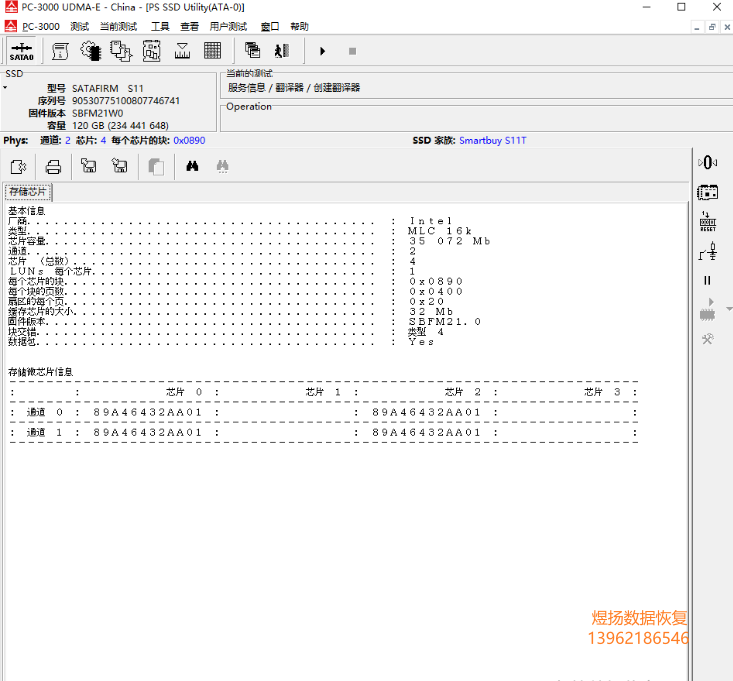
Task: Toggle the power switch sidebar icon
Action: [708, 251]
